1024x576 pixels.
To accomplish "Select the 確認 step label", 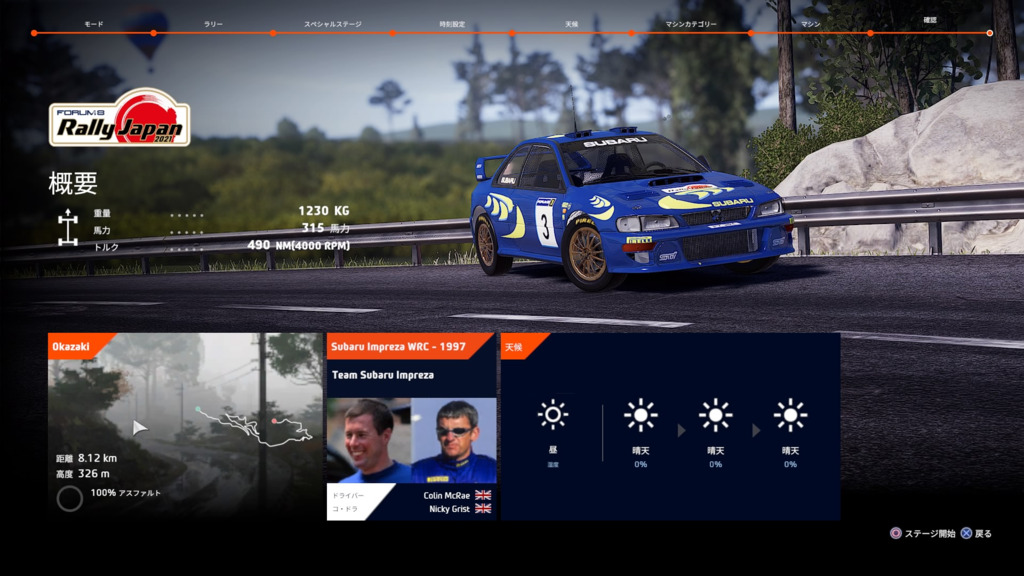I will (x=930, y=20).
